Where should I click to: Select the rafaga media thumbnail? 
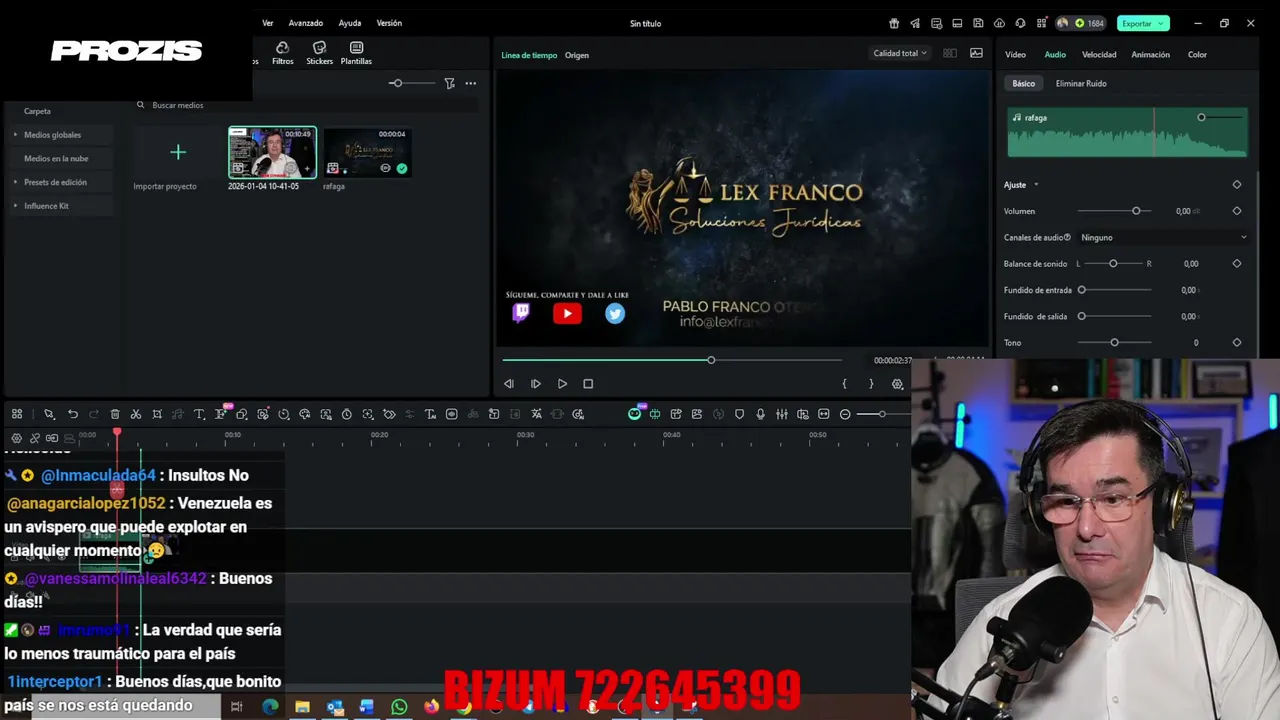(366, 152)
